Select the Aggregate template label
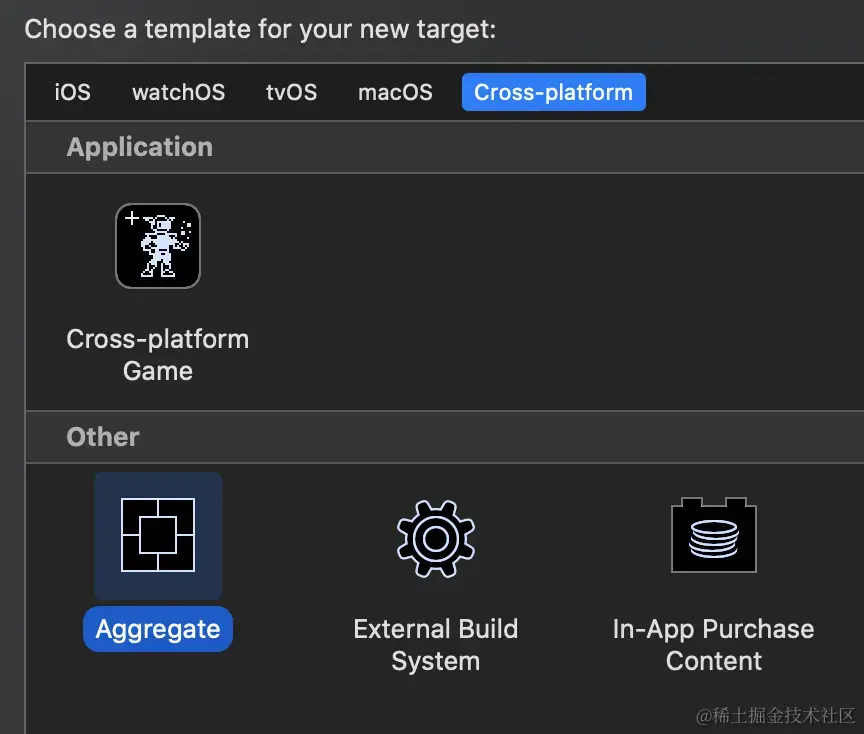Image resolution: width=864 pixels, height=734 pixels. pyautogui.click(x=157, y=629)
